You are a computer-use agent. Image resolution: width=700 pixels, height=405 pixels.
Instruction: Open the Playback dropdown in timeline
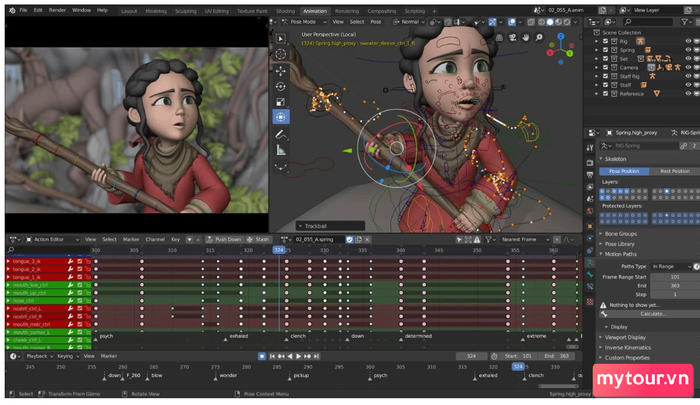coord(39,356)
